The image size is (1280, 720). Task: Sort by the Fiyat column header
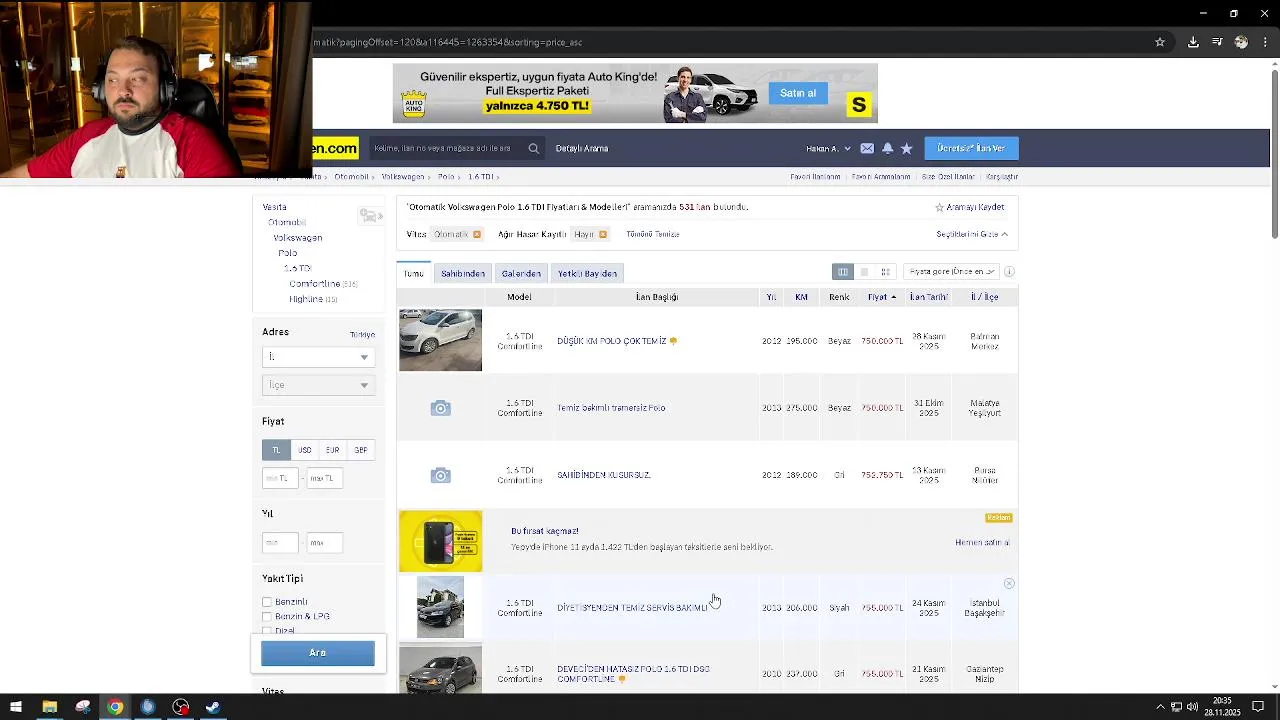click(x=881, y=297)
